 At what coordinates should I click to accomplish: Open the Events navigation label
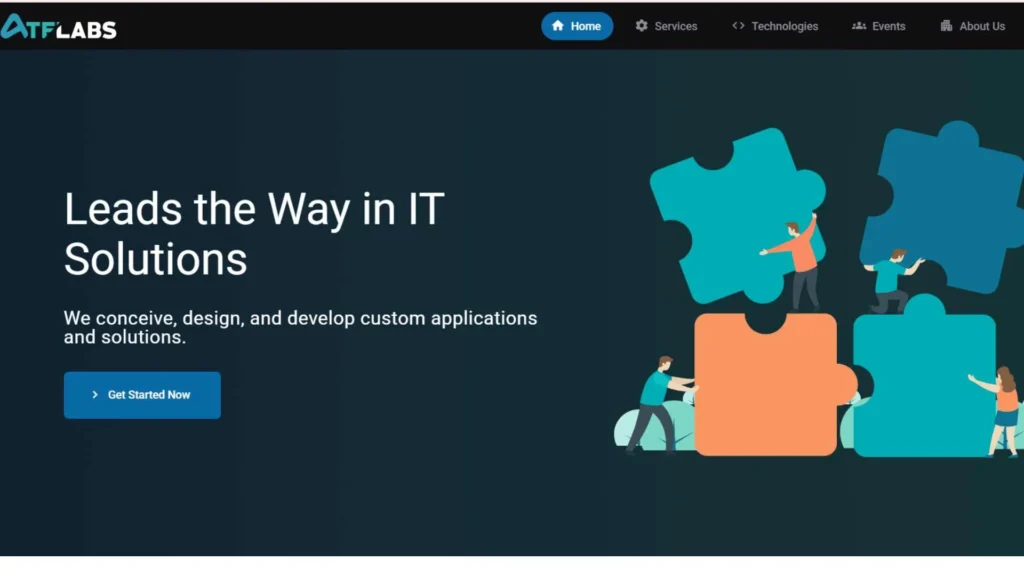[x=888, y=26]
